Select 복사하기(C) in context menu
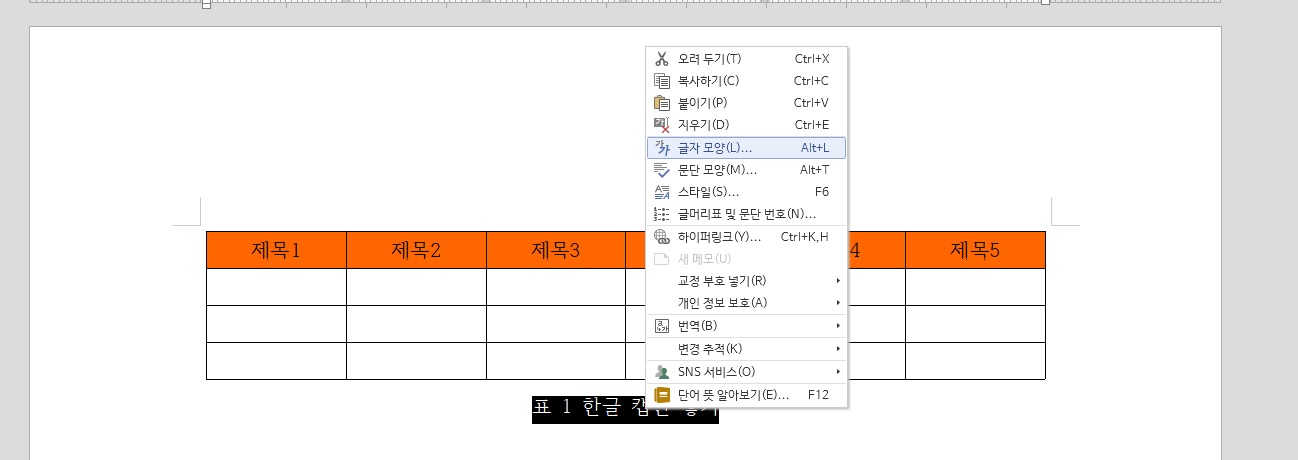The image size is (1298, 460). [x=746, y=81]
